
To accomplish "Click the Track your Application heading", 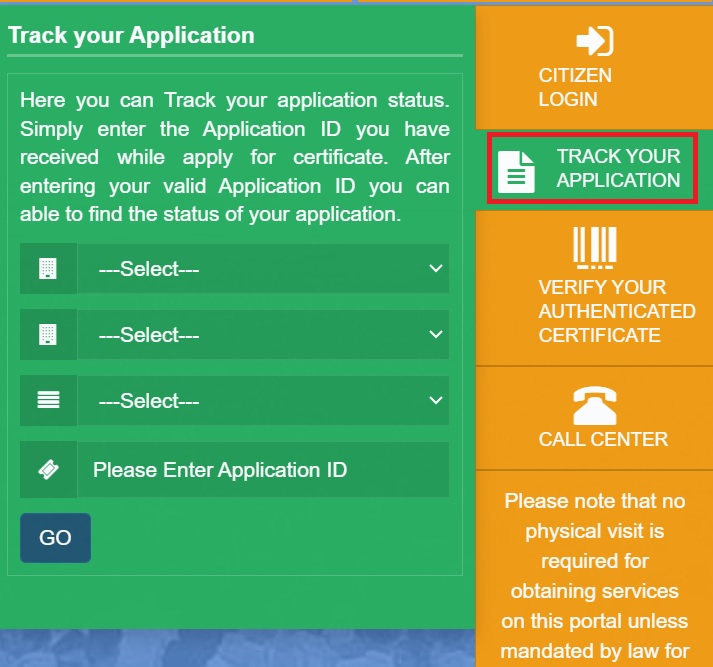I will (x=131, y=35).
